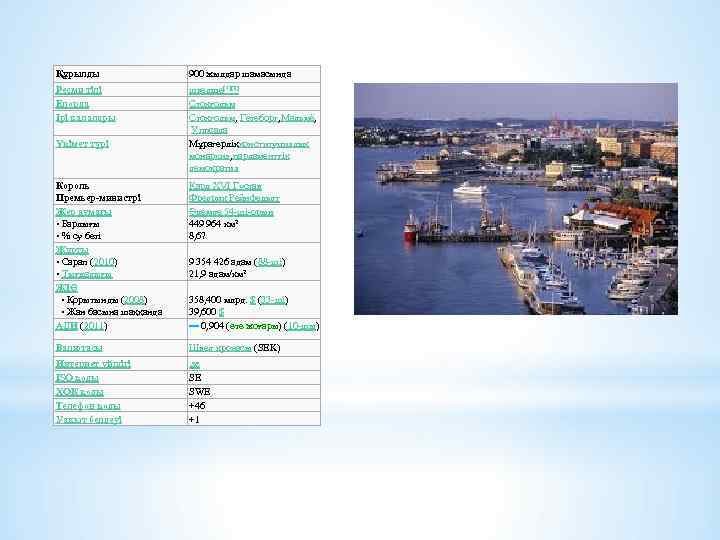This screenshot has width=720, height=540.
Task: Open the official language value link
Action: [214, 90]
